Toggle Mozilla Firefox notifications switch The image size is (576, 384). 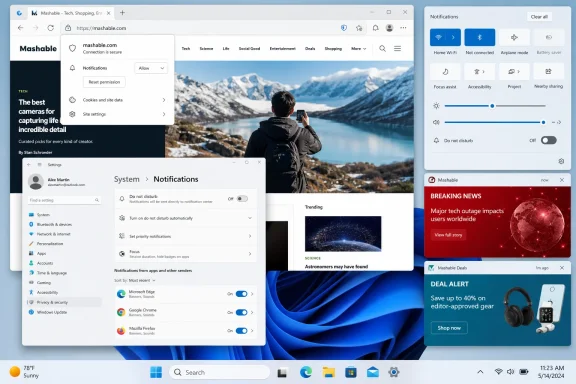[x=241, y=331]
